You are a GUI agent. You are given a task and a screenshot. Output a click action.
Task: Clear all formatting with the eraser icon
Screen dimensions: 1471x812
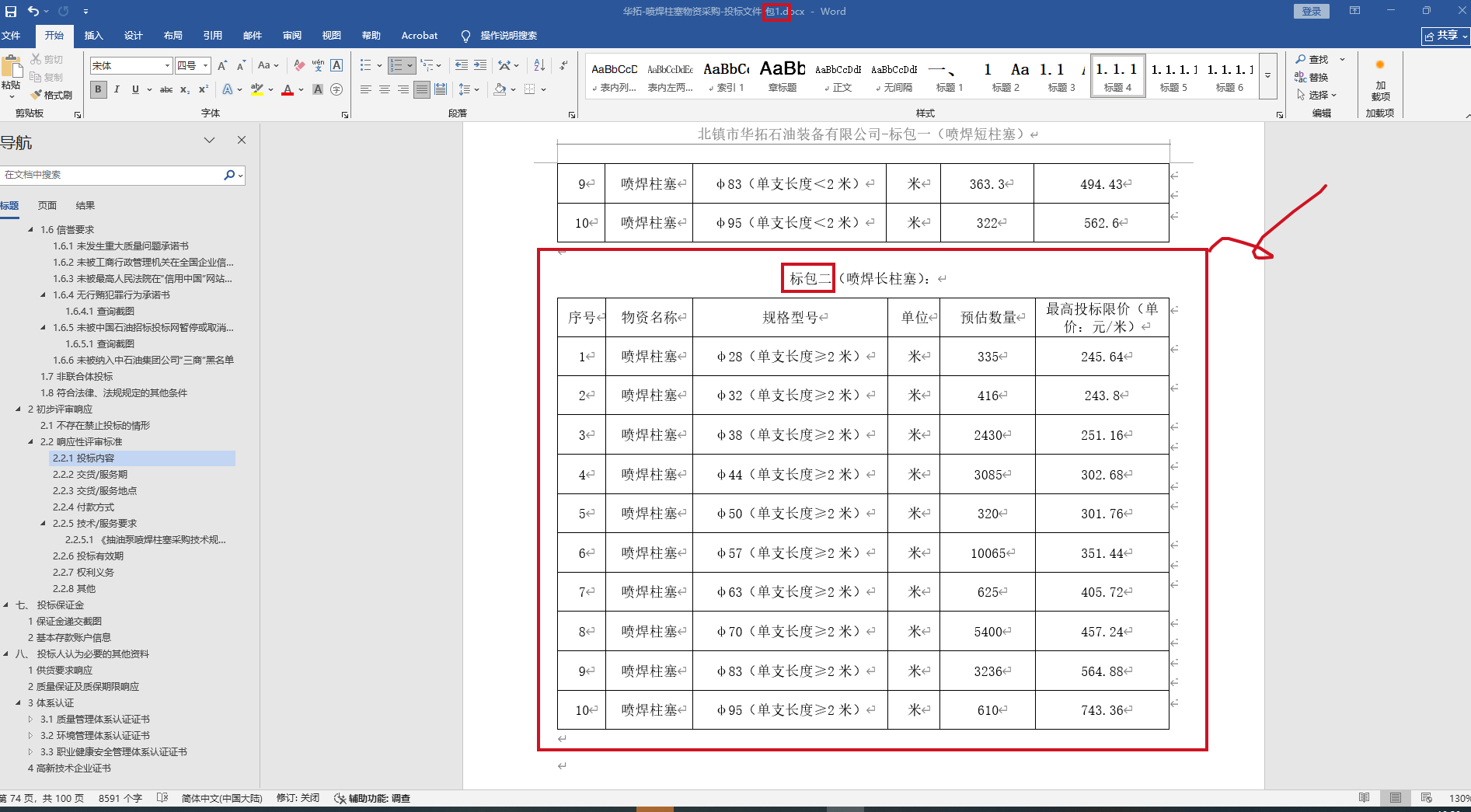[x=299, y=66]
